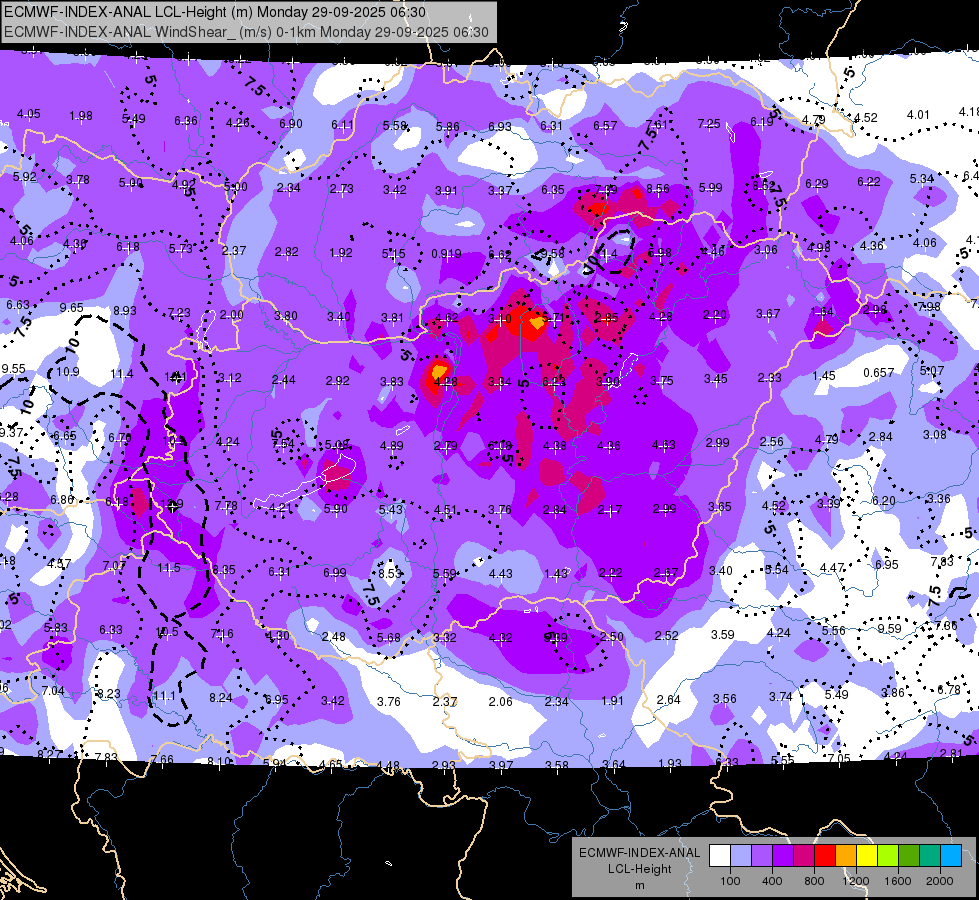
Task: Click the grid value 2.67
Action: (666, 573)
